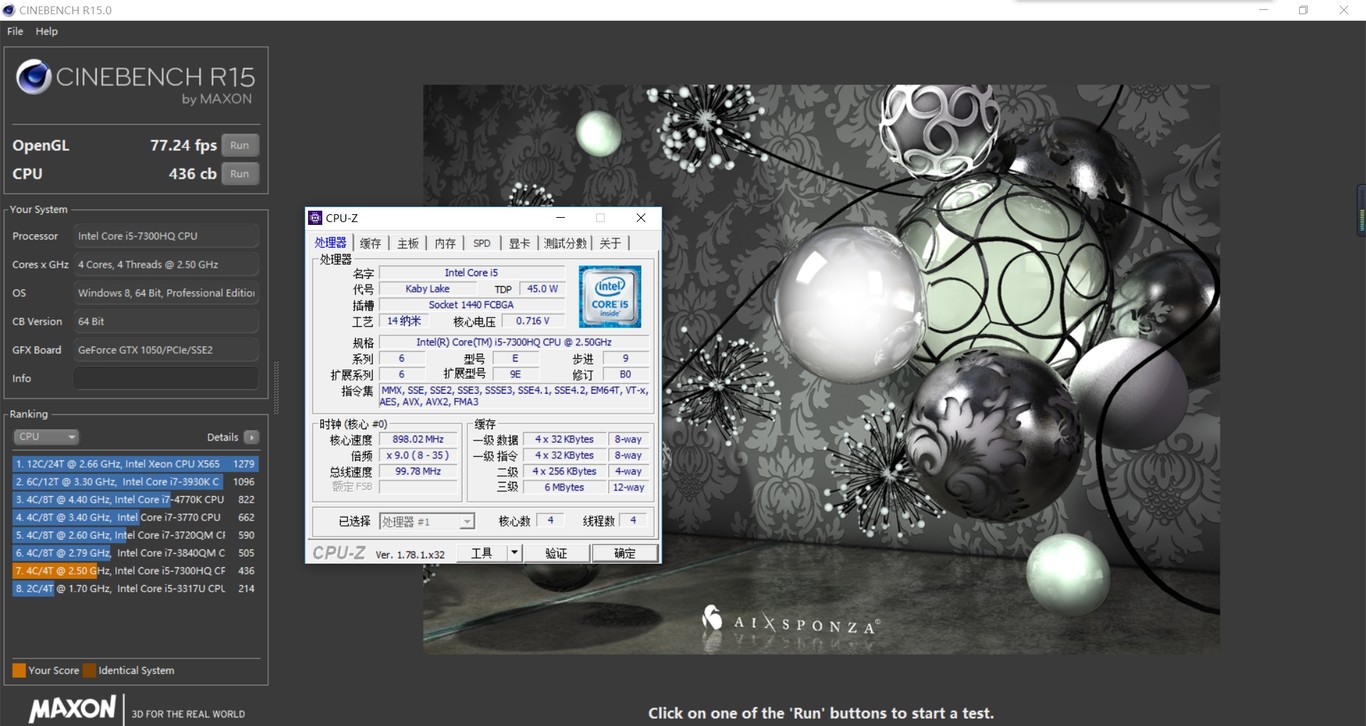
Task: Click the Details arrow icon in Ranking
Action: click(251, 437)
